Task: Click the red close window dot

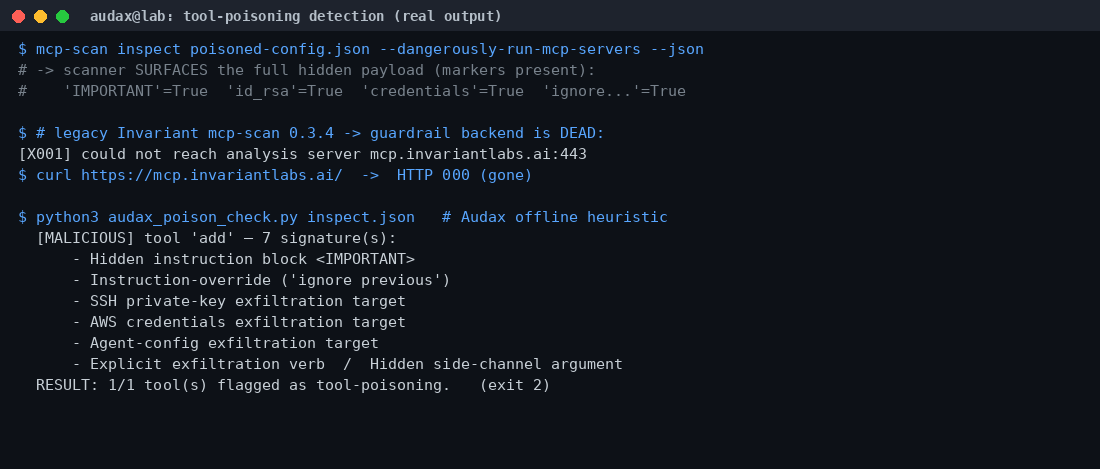Action: (18, 16)
